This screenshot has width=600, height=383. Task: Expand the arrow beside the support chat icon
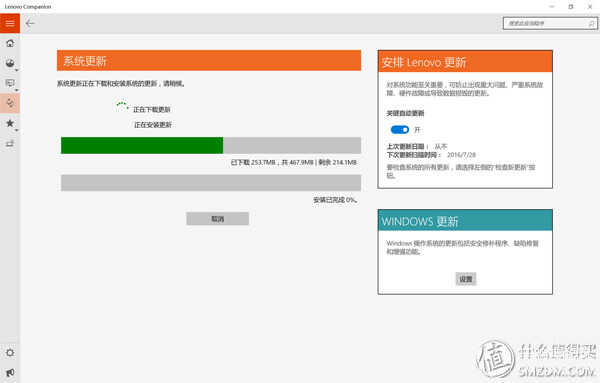pyautogui.click(x=17, y=90)
